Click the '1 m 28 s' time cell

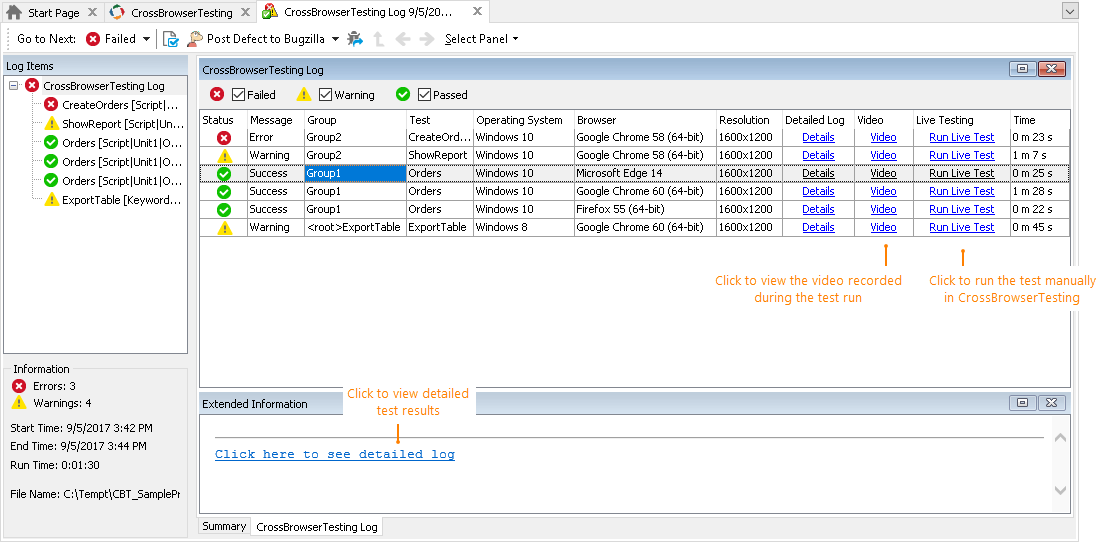[x=1040, y=192]
